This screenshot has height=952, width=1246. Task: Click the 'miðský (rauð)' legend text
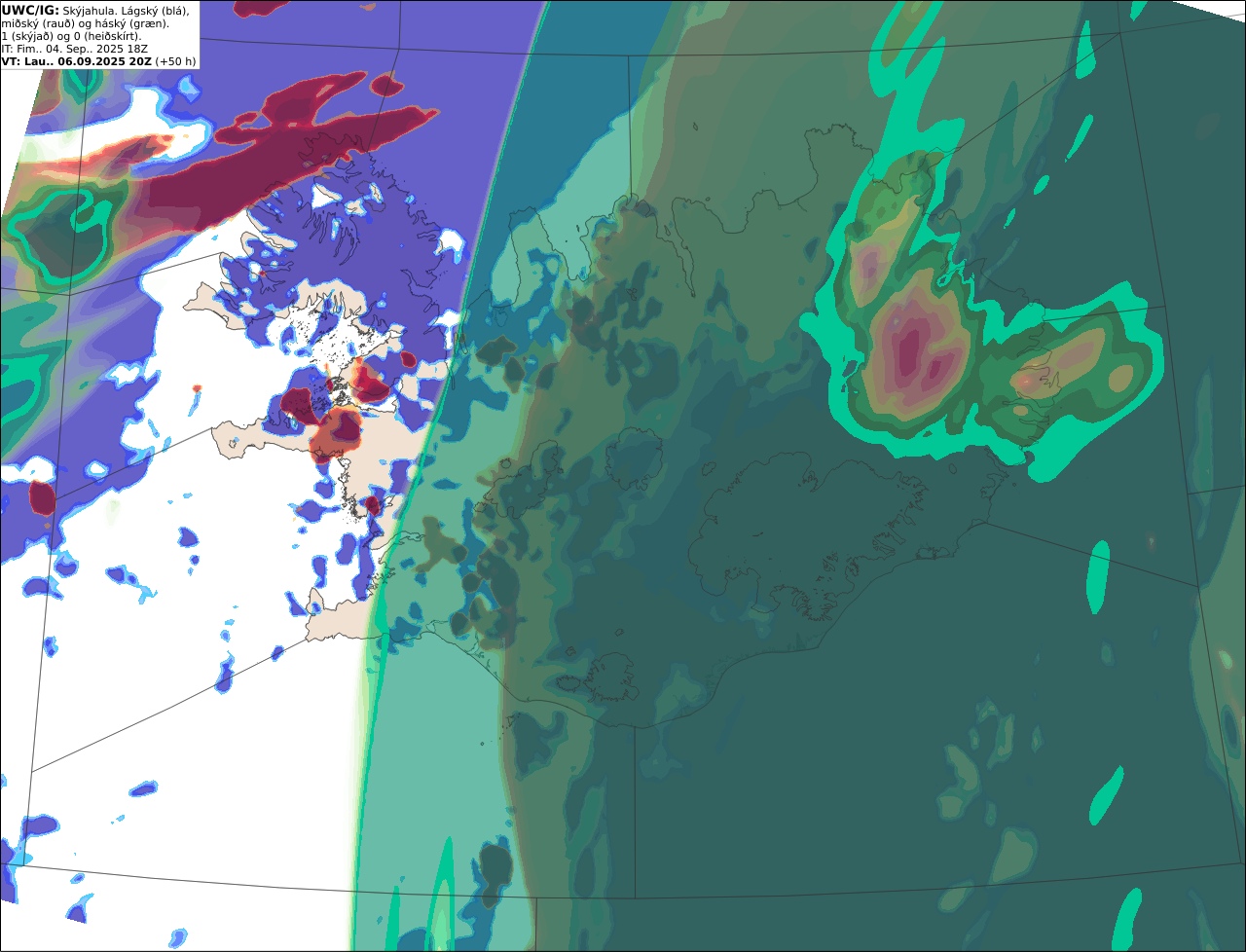38,24
